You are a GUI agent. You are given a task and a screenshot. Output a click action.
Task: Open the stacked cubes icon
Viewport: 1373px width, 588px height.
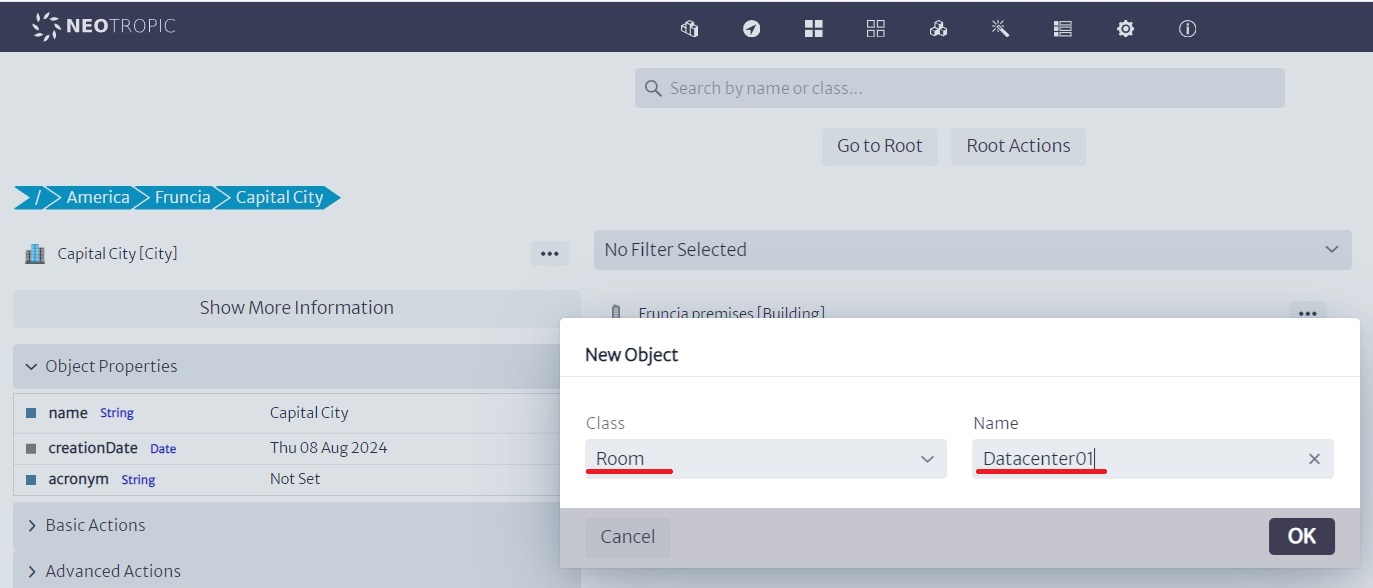click(x=938, y=29)
